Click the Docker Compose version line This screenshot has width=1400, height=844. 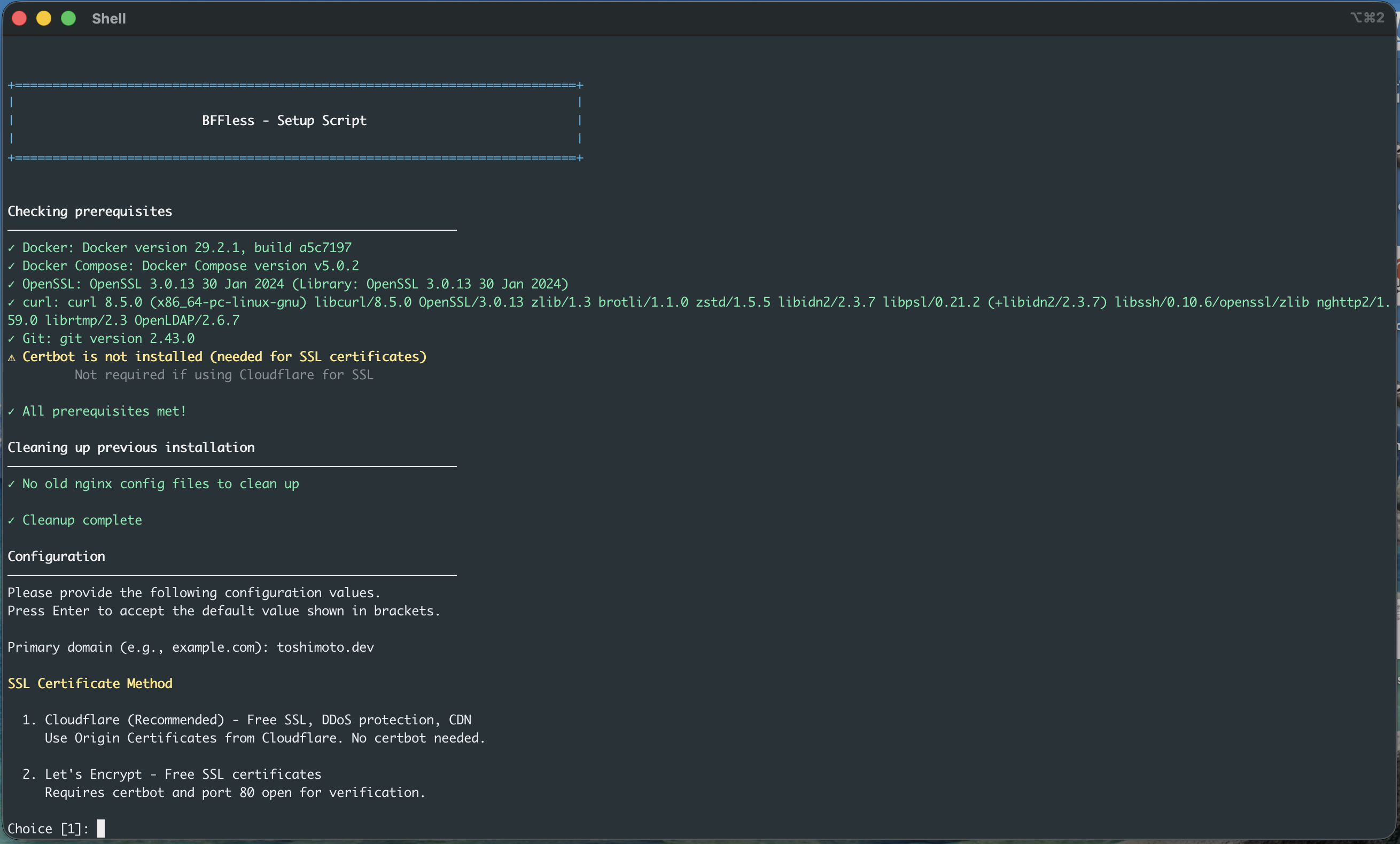[x=190, y=266]
